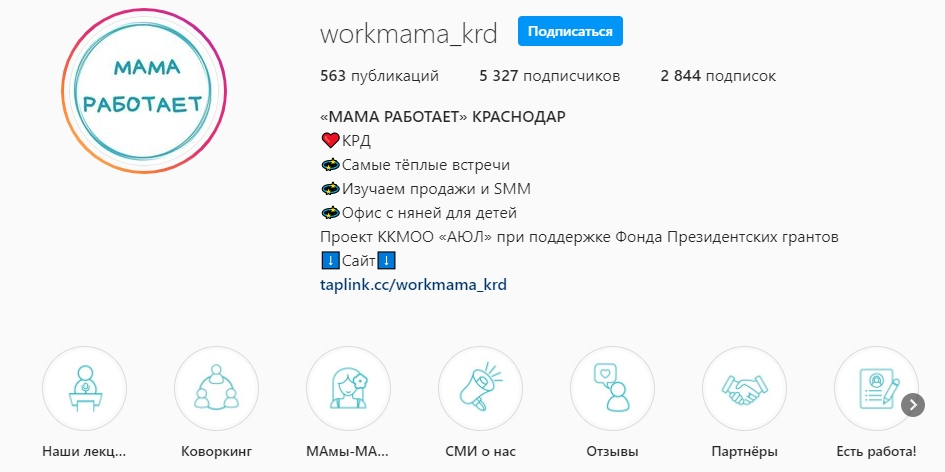
Task: Open the 563 публикаций count
Action: pyautogui.click(x=380, y=77)
